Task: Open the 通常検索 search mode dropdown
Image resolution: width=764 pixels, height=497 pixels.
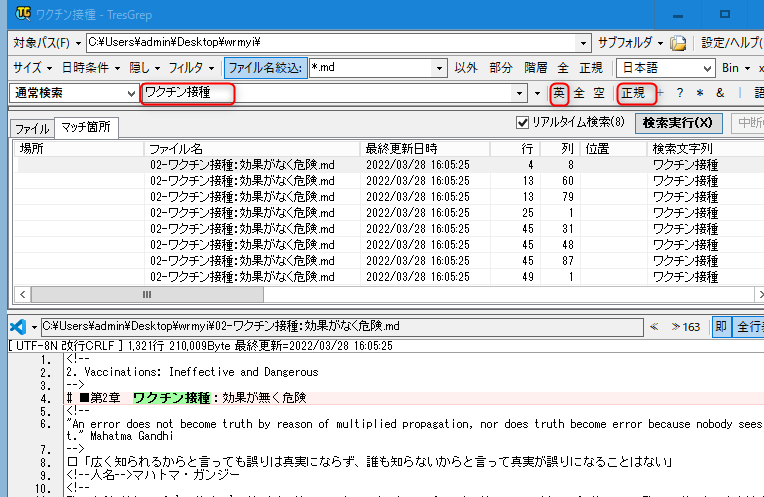Action: 74,93
